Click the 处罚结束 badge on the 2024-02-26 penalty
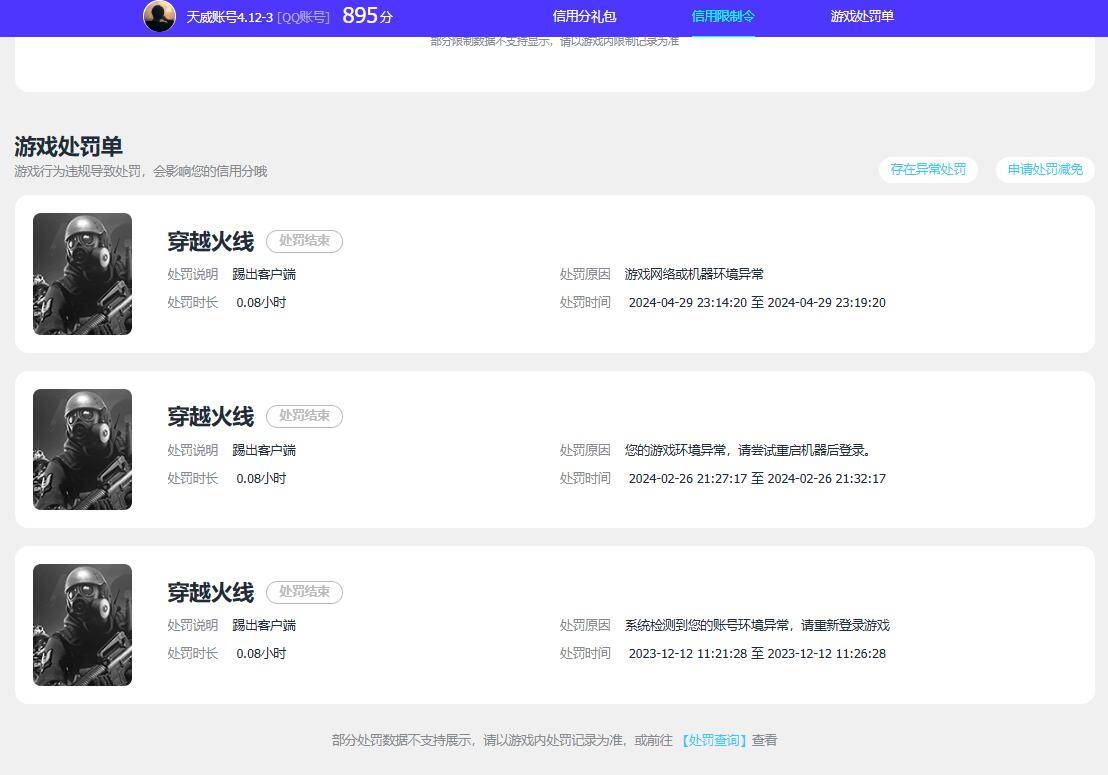The image size is (1108, 775). click(304, 416)
